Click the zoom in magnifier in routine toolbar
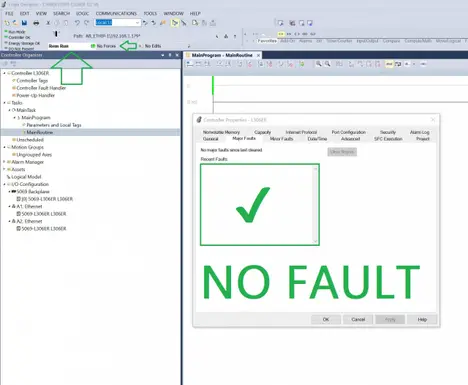The width and height of the screenshot is (468, 385). (x=319, y=64)
